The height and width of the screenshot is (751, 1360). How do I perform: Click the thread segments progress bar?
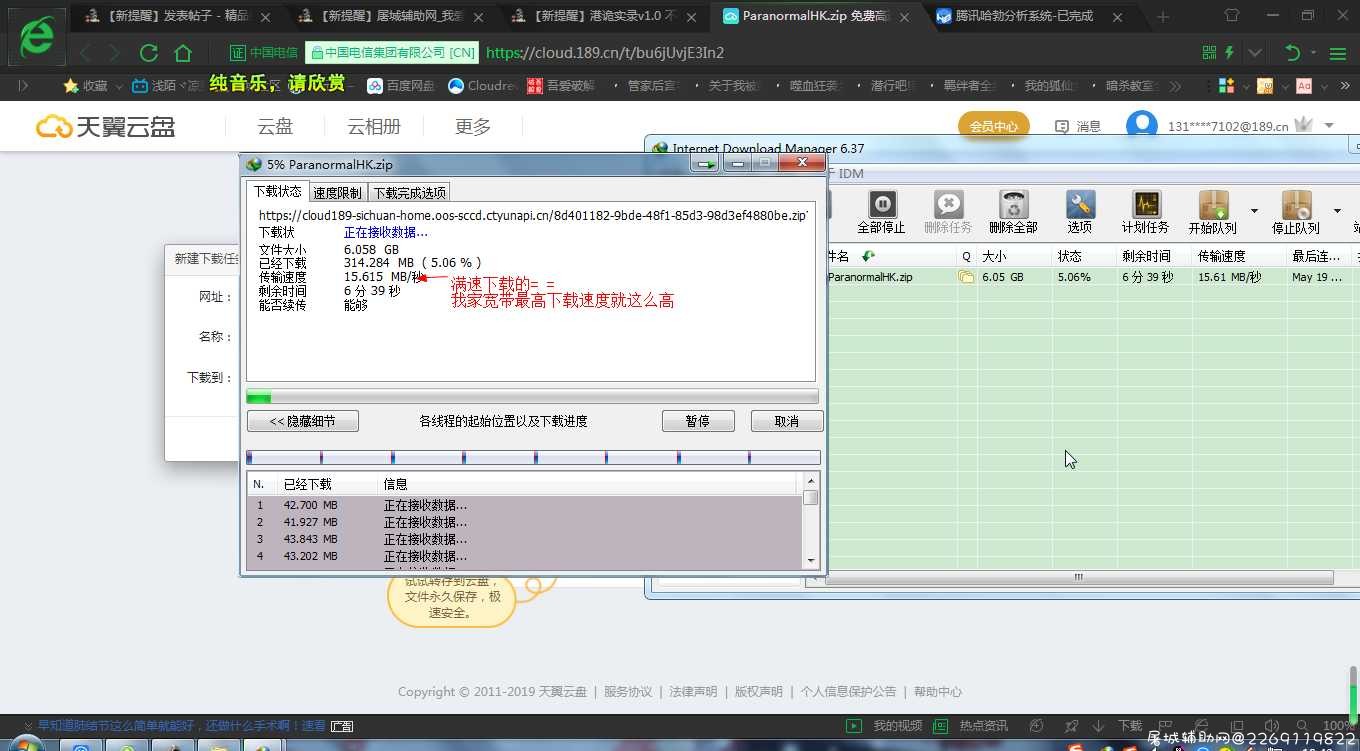(x=533, y=457)
